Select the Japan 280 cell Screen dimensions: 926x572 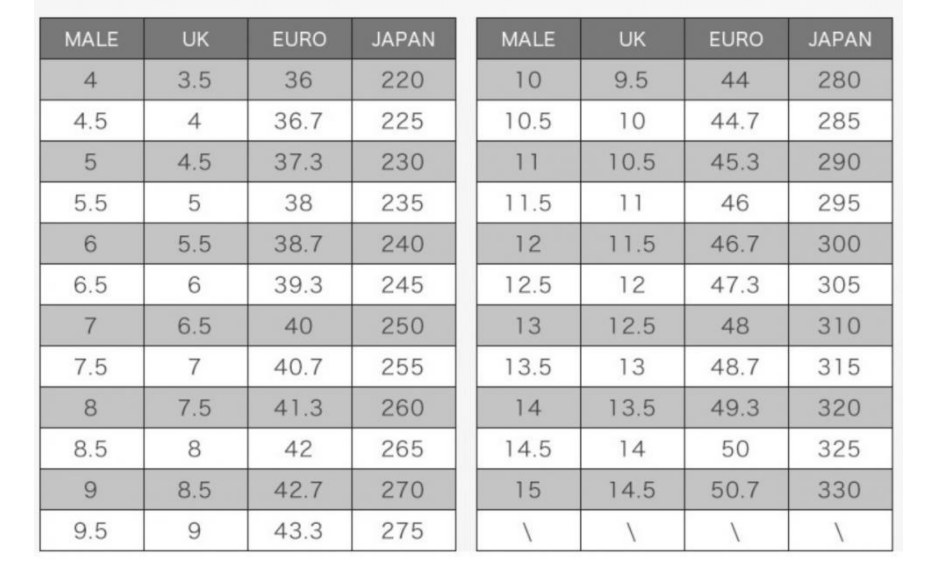point(839,80)
